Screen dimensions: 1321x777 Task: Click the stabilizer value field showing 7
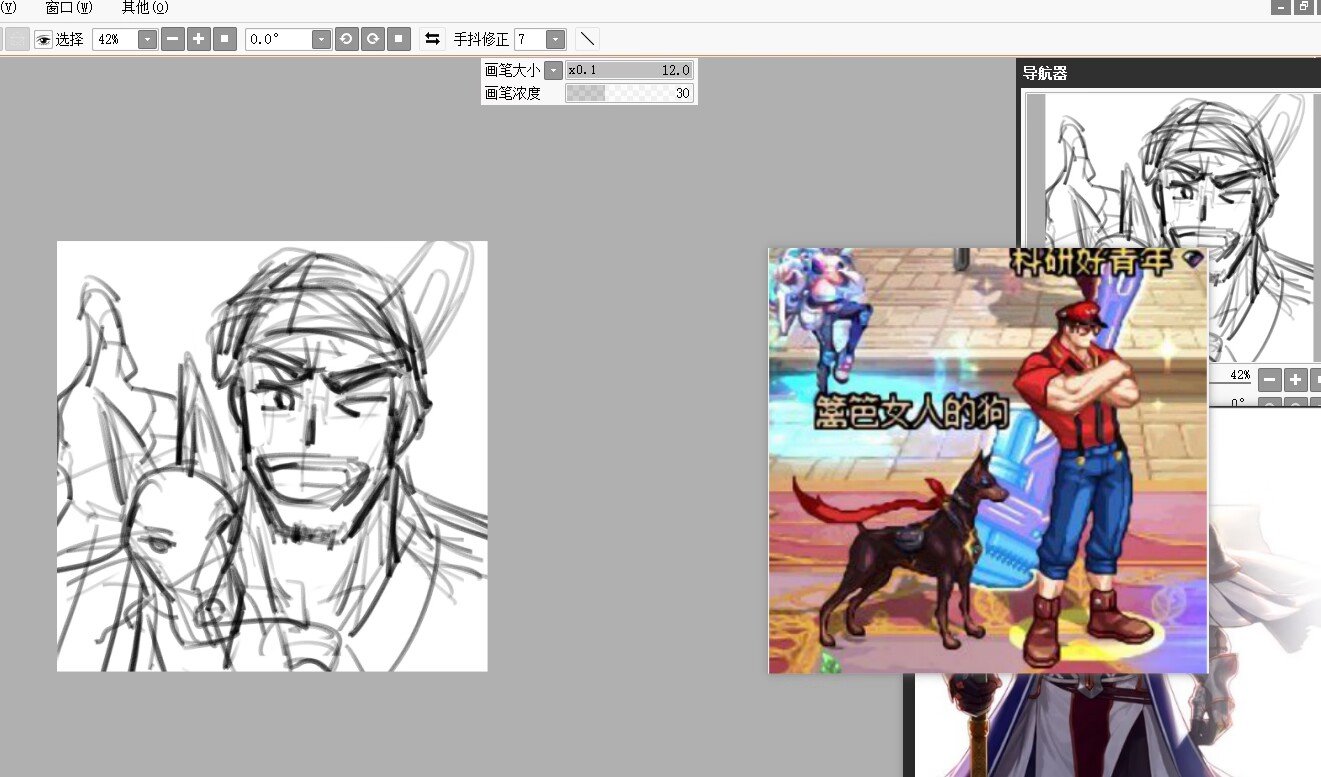tap(529, 39)
